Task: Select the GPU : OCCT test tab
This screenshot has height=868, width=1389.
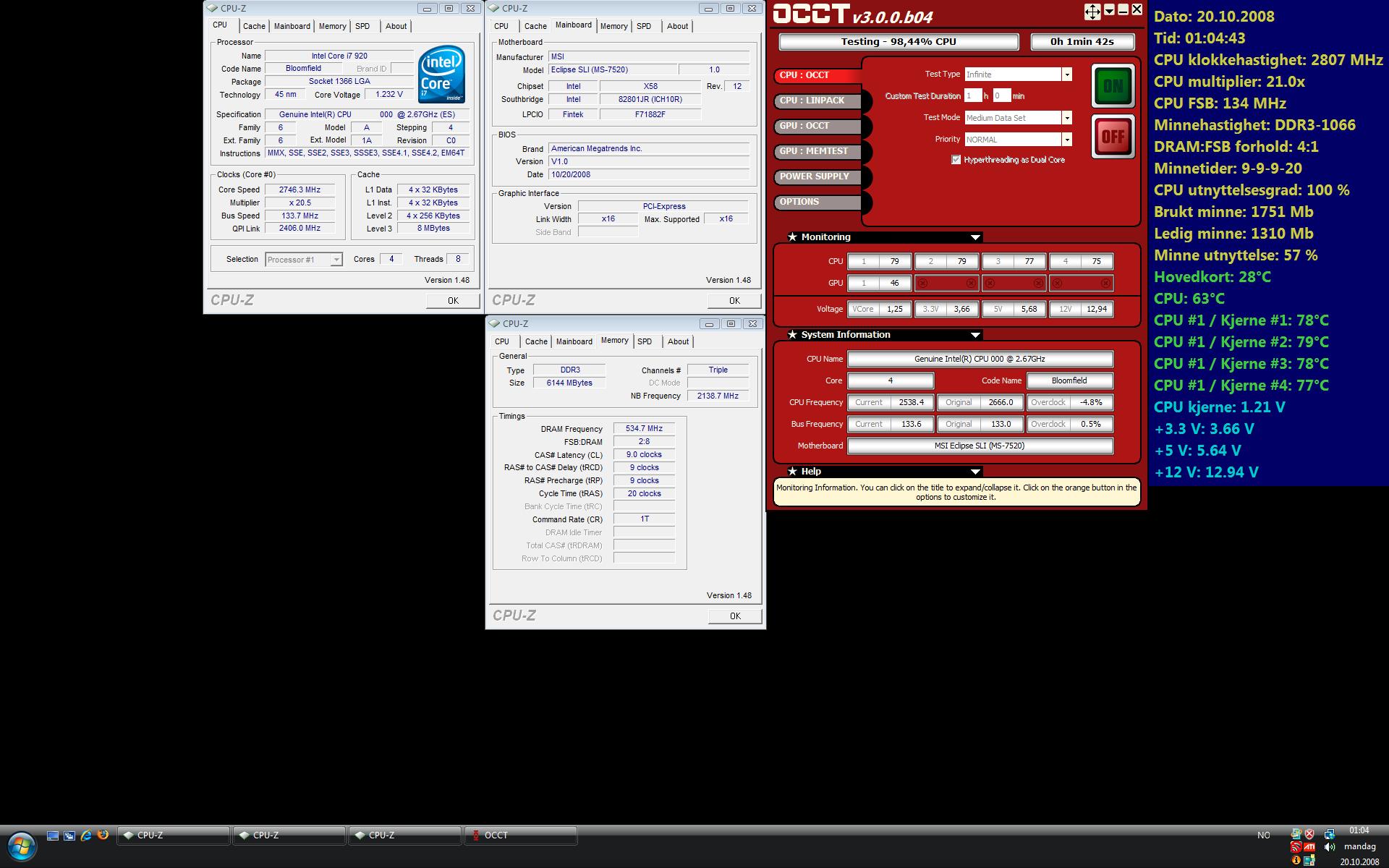Action: [818, 126]
